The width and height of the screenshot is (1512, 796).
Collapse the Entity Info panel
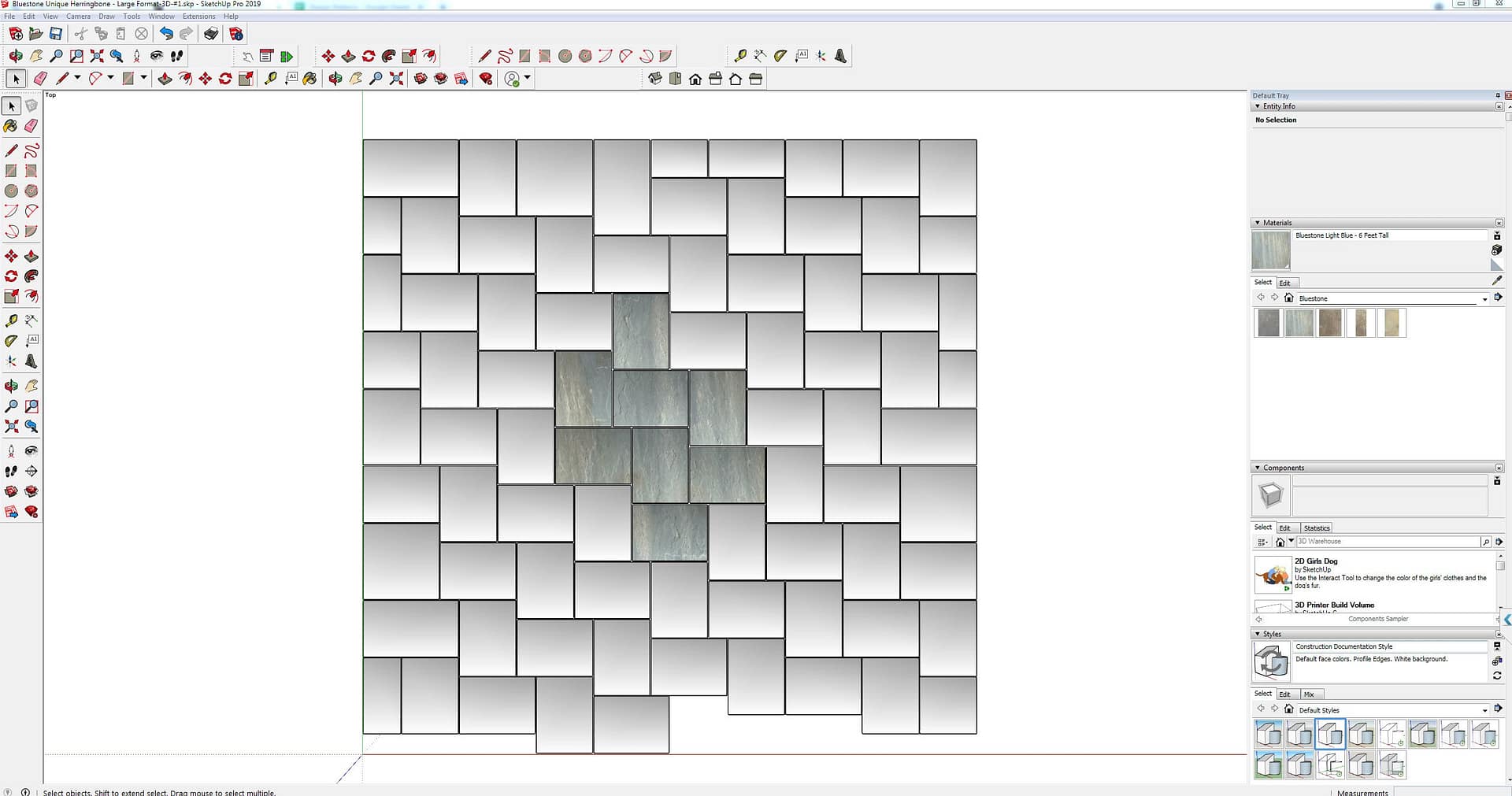[1258, 106]
